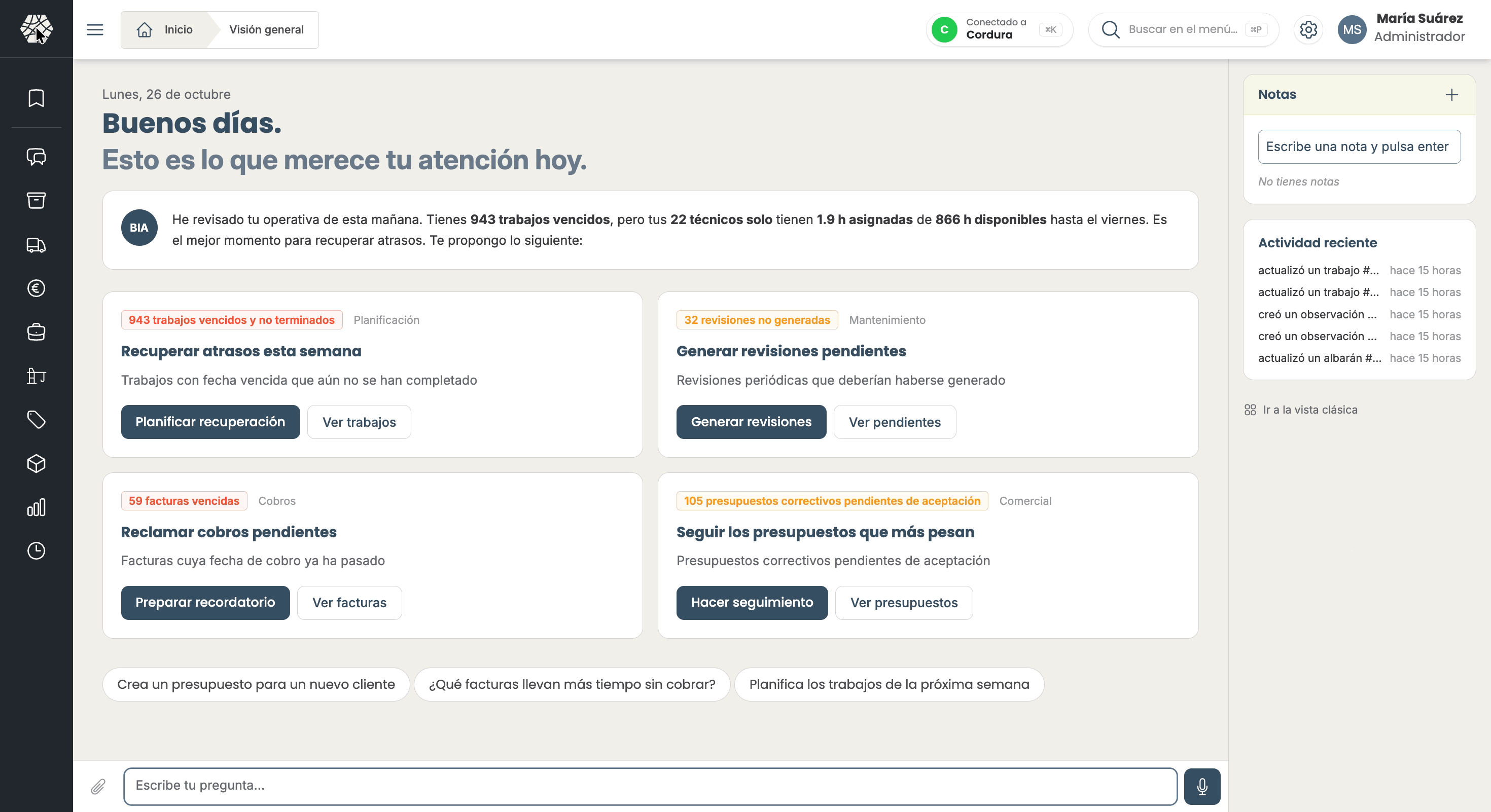Open Ver pendientes

click(x=894, y=422)
